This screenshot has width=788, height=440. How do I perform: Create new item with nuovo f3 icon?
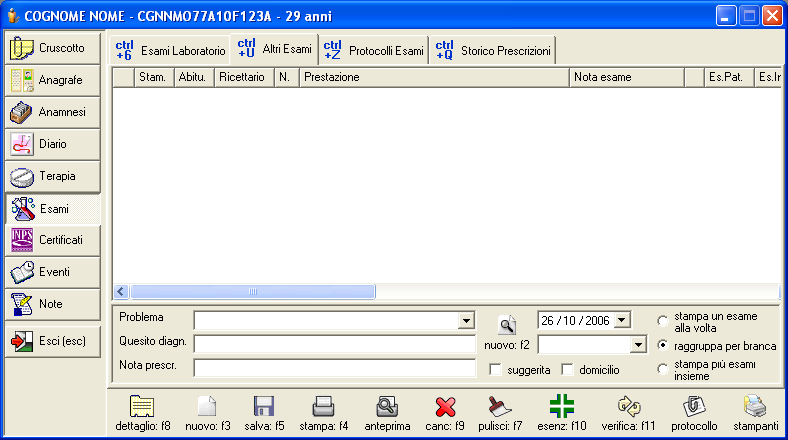pyautogui.click(x=207, y=407)
